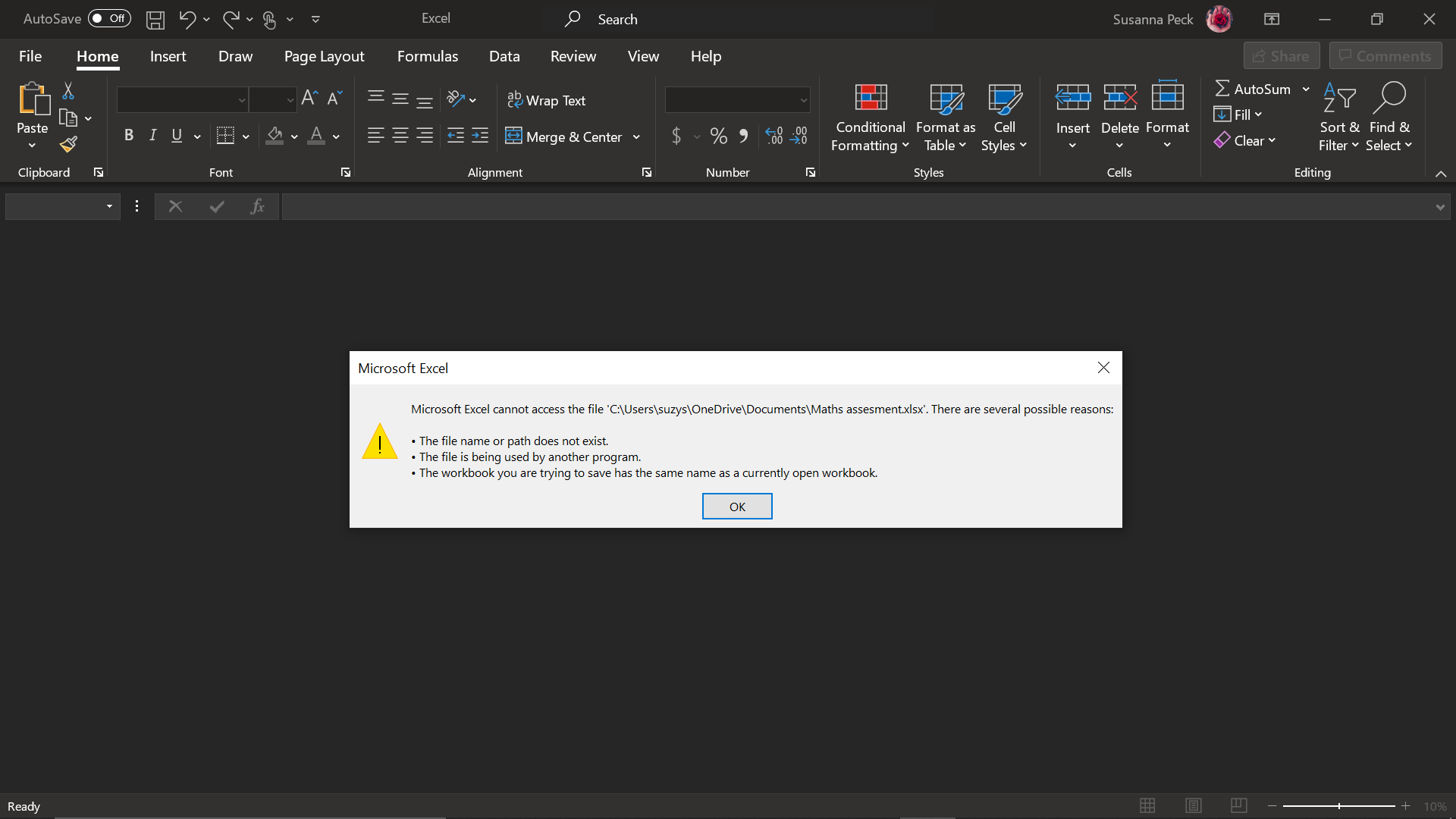Select the Bold formatting icon
Screen dimensions: 1456x819
pyautogui.click(x=128, y=135)
